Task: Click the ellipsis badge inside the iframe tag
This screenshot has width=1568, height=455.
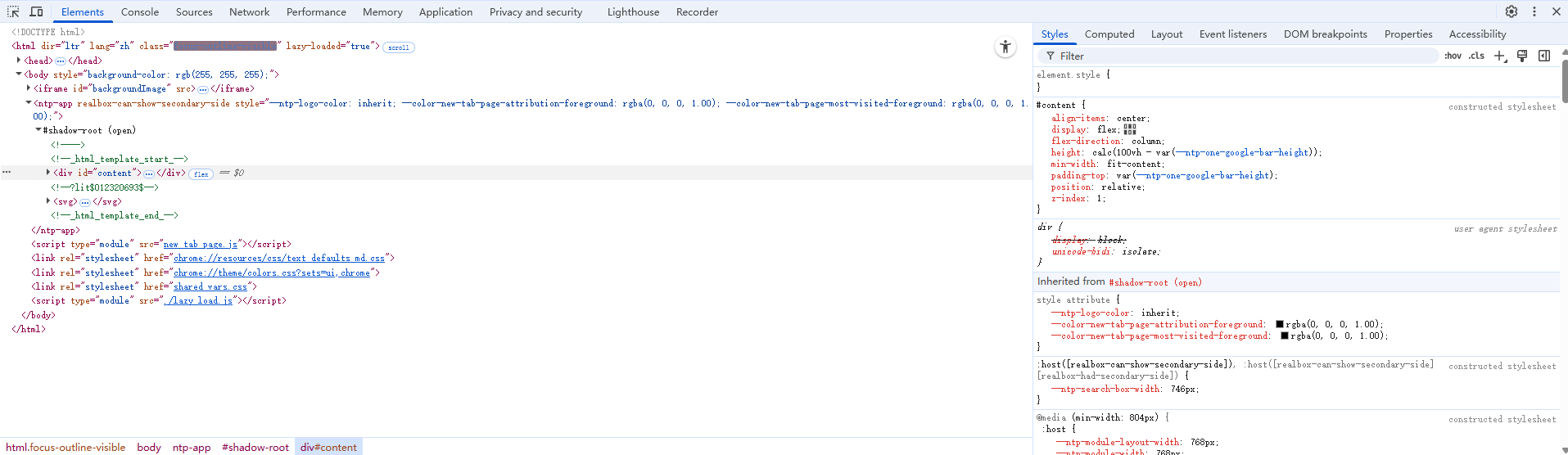Action: click(203, 89)
